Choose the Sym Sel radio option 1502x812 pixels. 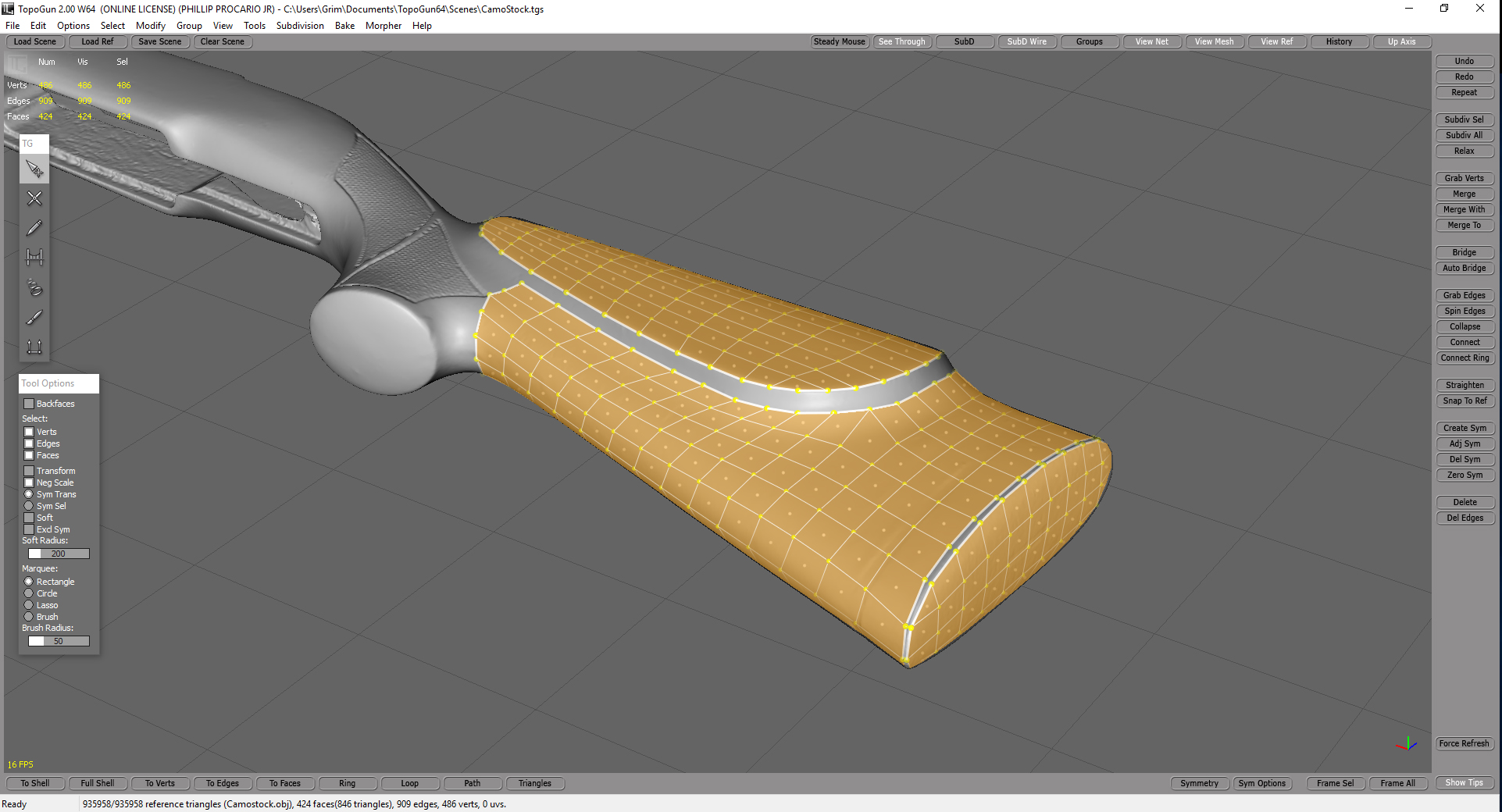29,506
